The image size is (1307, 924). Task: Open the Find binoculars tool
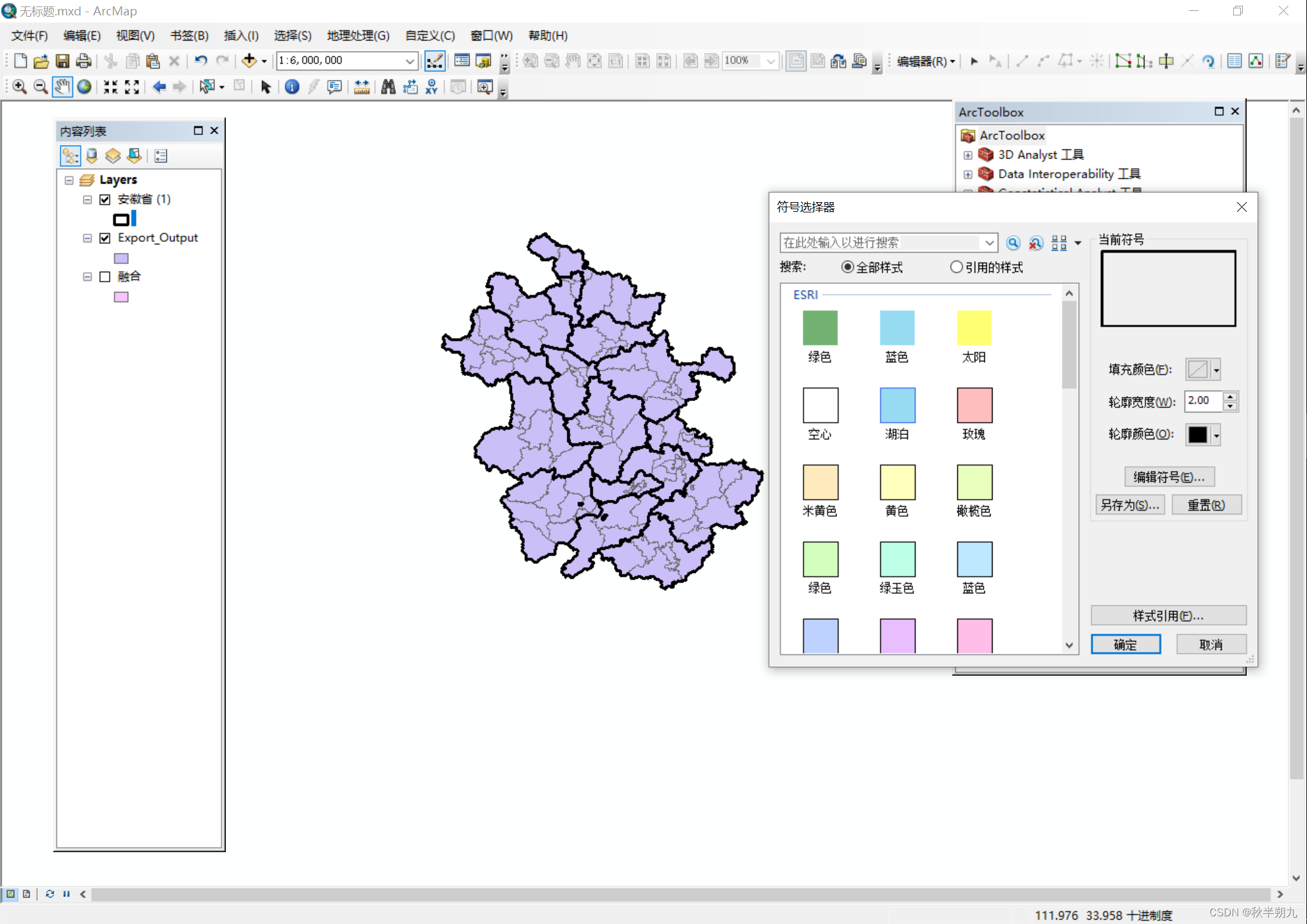[x=388, y=87]
